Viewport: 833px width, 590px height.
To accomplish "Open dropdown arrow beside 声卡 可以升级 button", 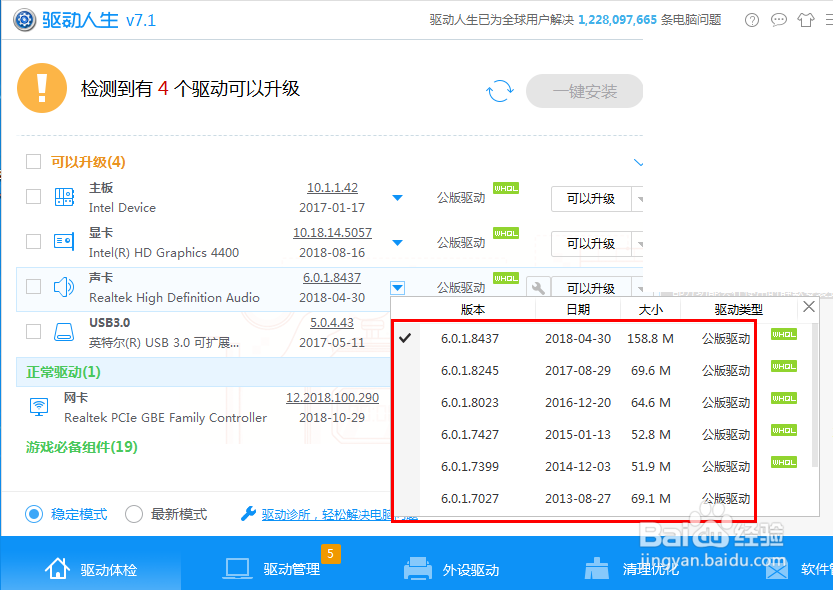I will point(638,287).
